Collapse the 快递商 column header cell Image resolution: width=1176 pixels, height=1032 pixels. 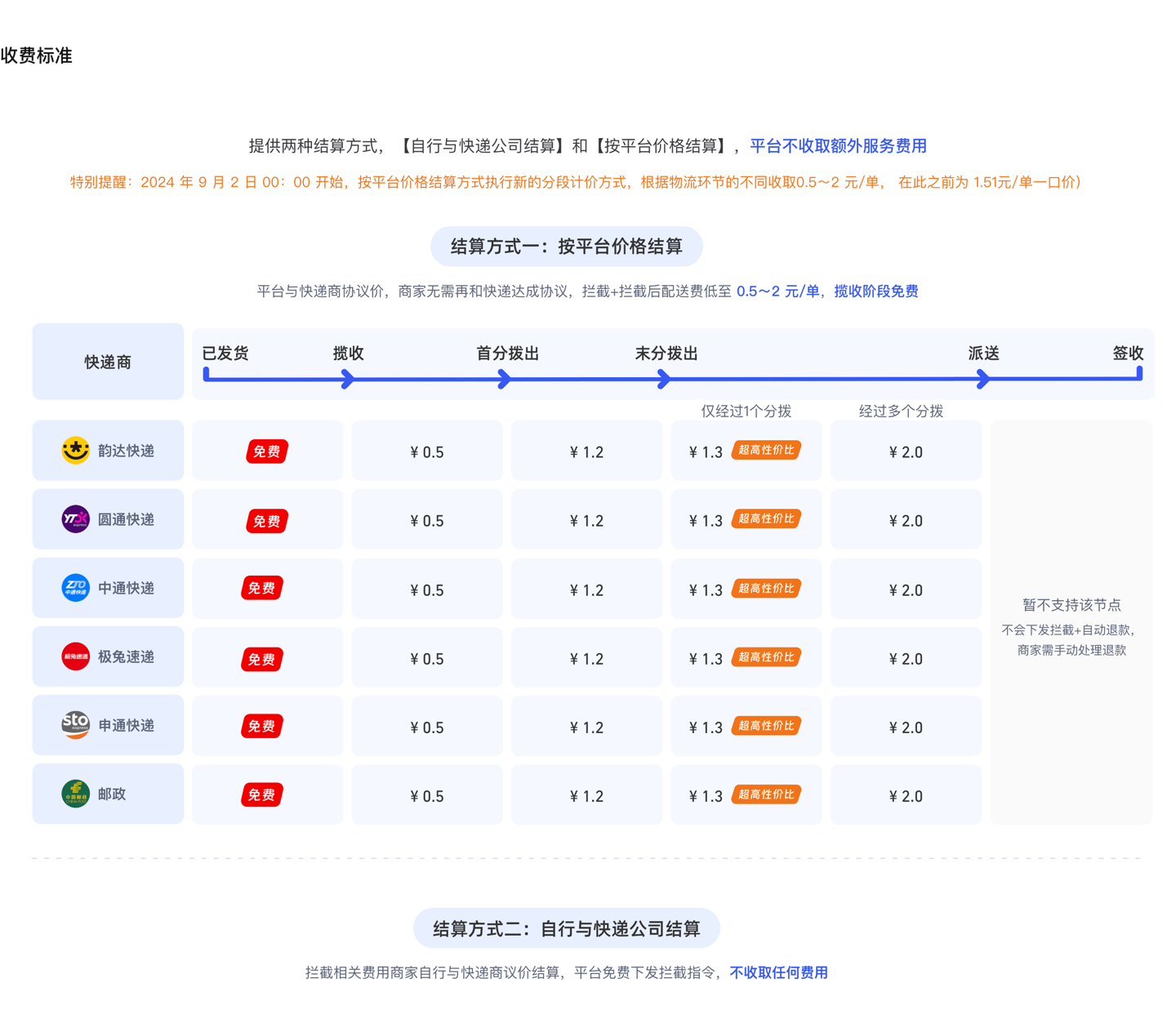pyautogui.click(x=107, y=361)
